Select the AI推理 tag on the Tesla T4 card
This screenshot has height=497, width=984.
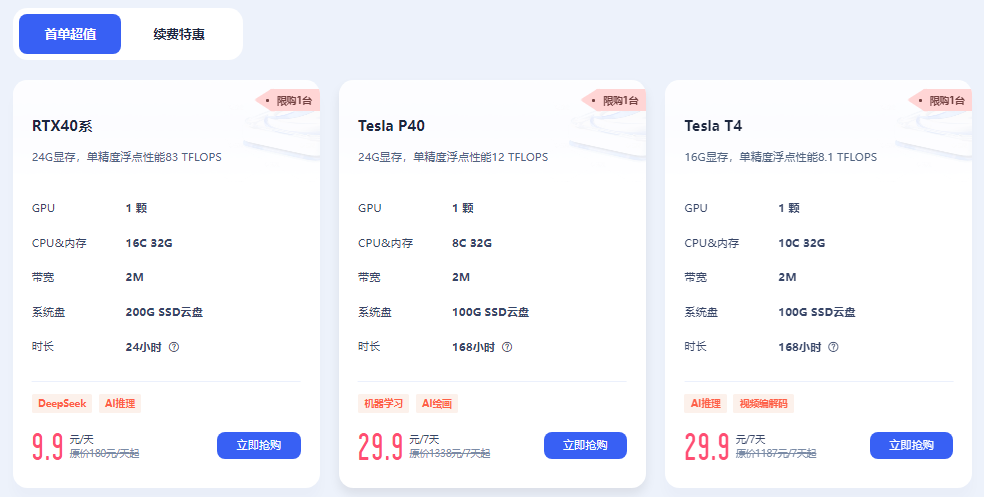click(706, 403)
